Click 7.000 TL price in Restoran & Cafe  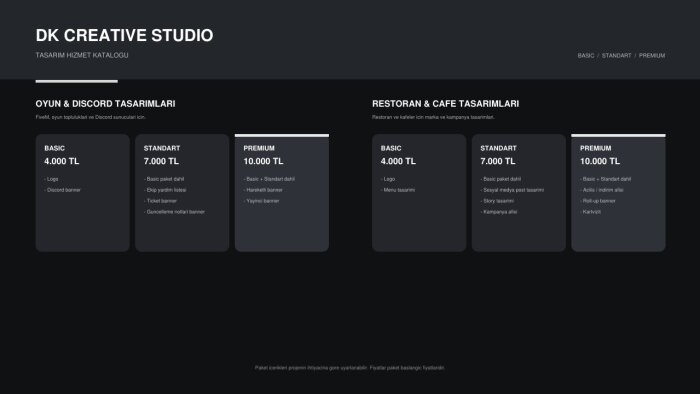(498, 161)
